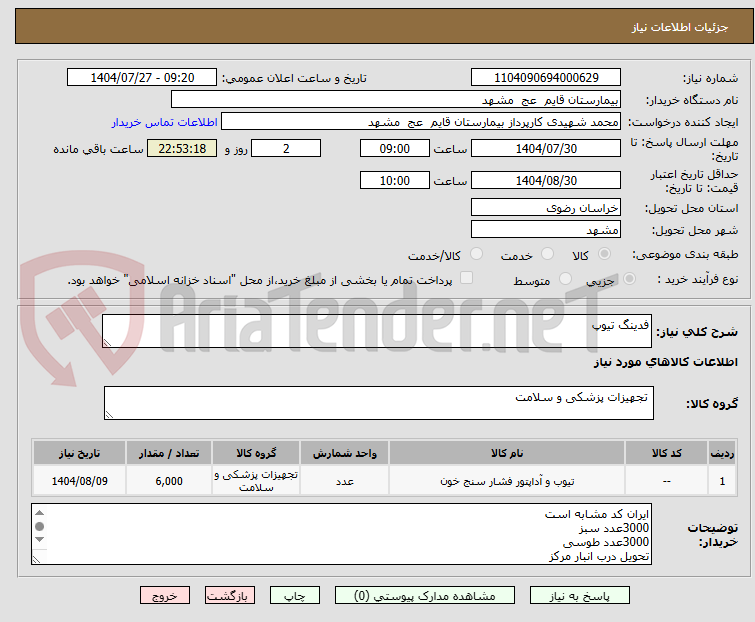Click the 10:00 validity time field

pyautogui.click(x=394, y=181)
